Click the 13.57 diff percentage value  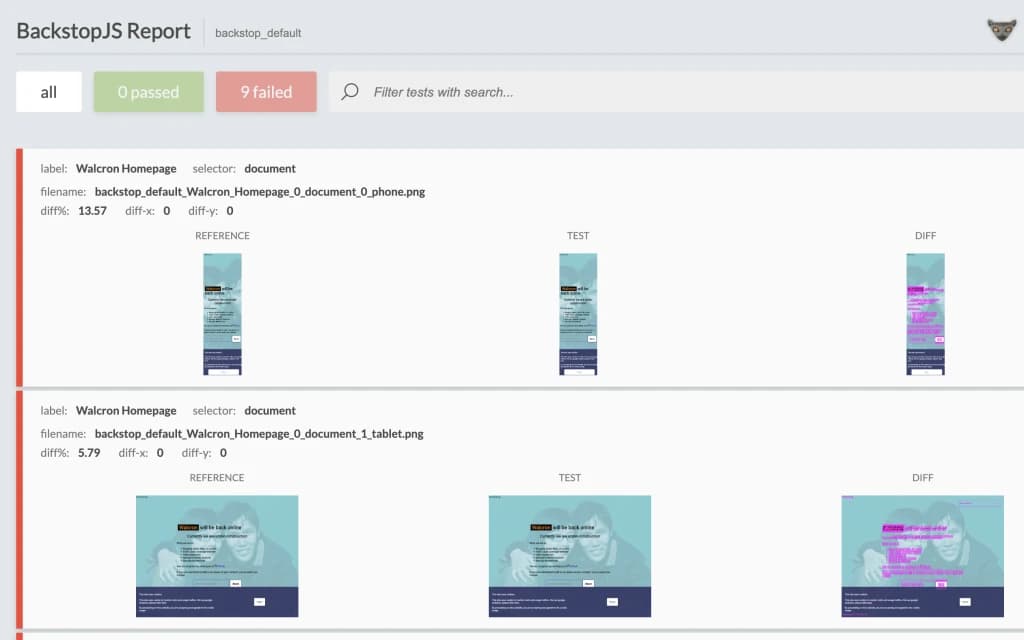[x=92, y=211]
